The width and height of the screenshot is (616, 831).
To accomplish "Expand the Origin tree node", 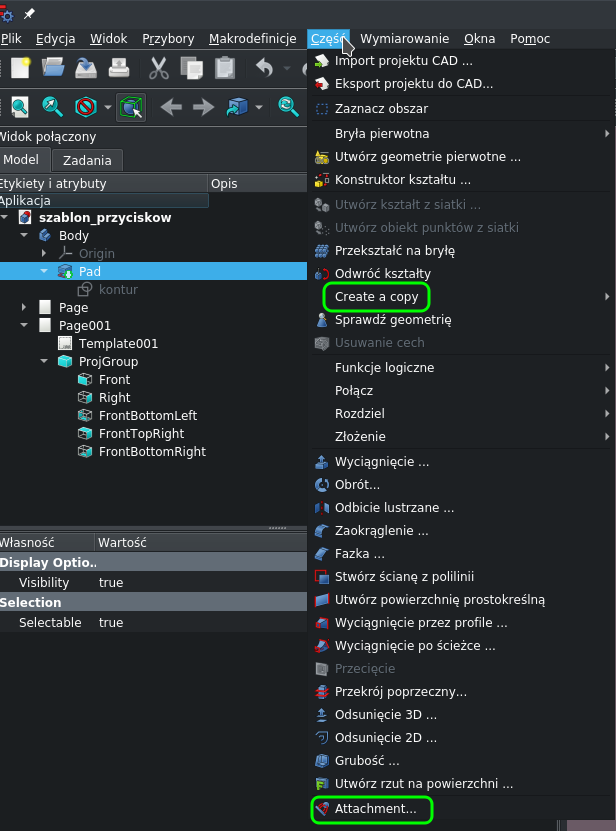I will 44,253.
